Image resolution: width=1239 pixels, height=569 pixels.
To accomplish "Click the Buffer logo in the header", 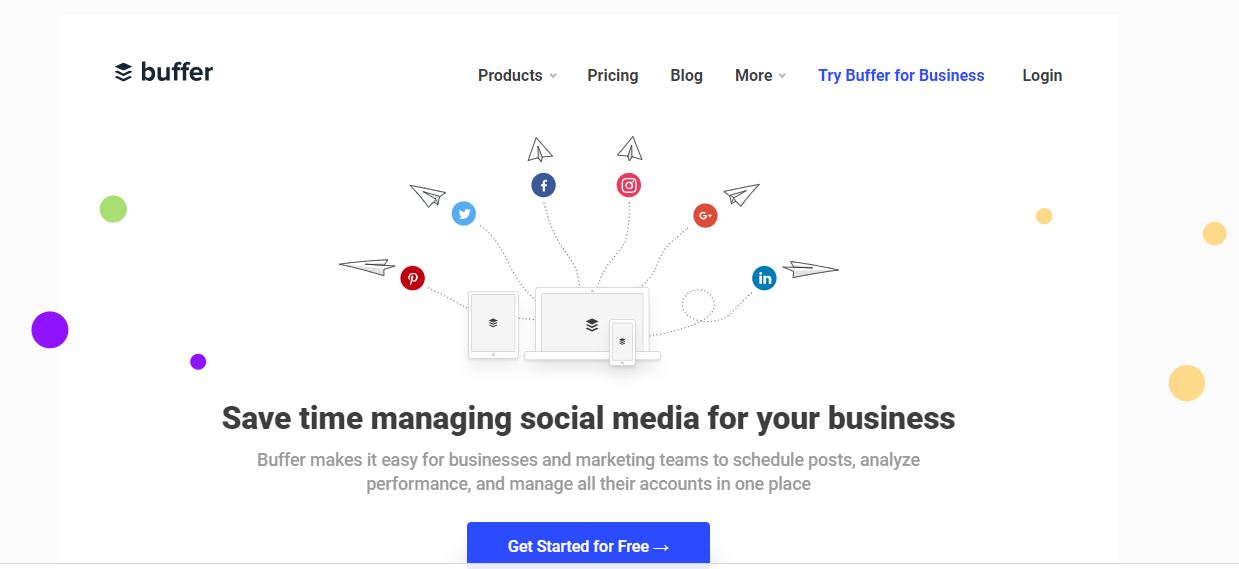I will pos(164,72).
